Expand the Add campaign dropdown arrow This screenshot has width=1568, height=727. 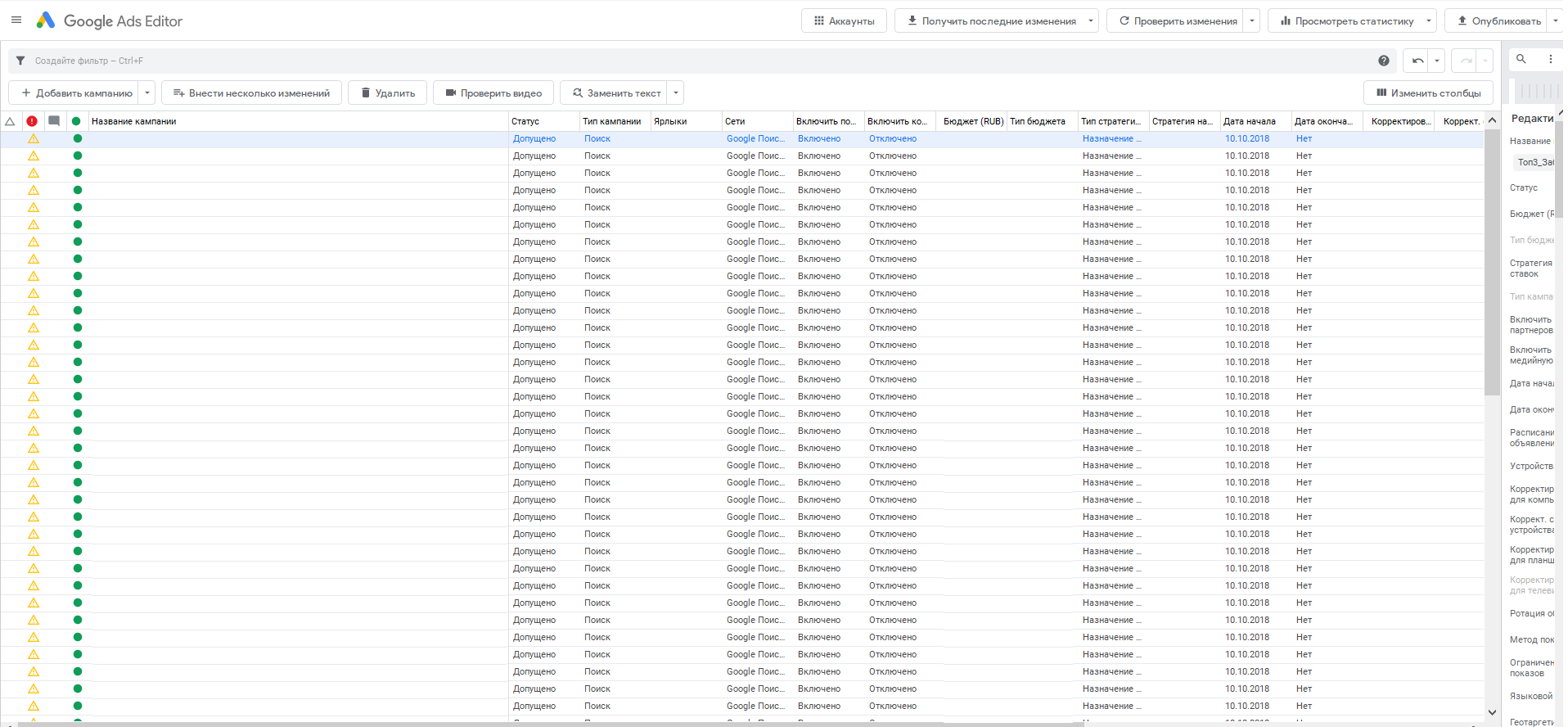coord(147,93)
